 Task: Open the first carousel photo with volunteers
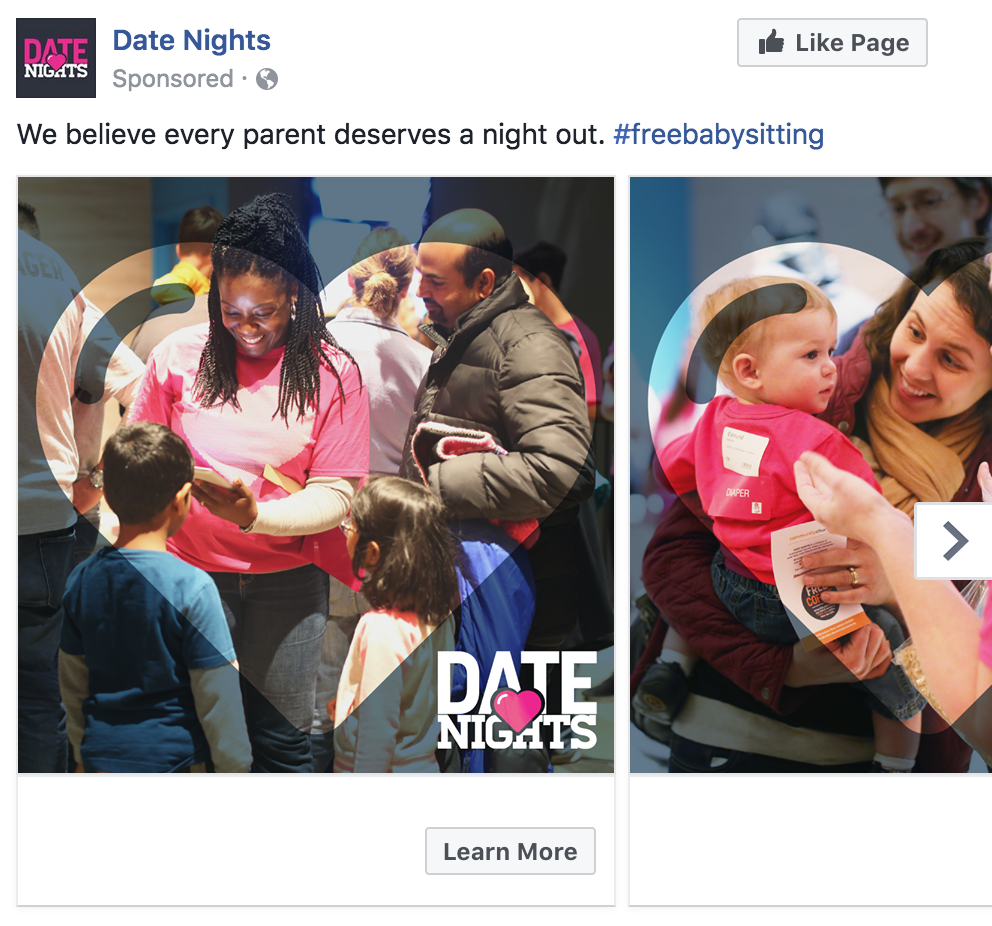click(316, 474)
